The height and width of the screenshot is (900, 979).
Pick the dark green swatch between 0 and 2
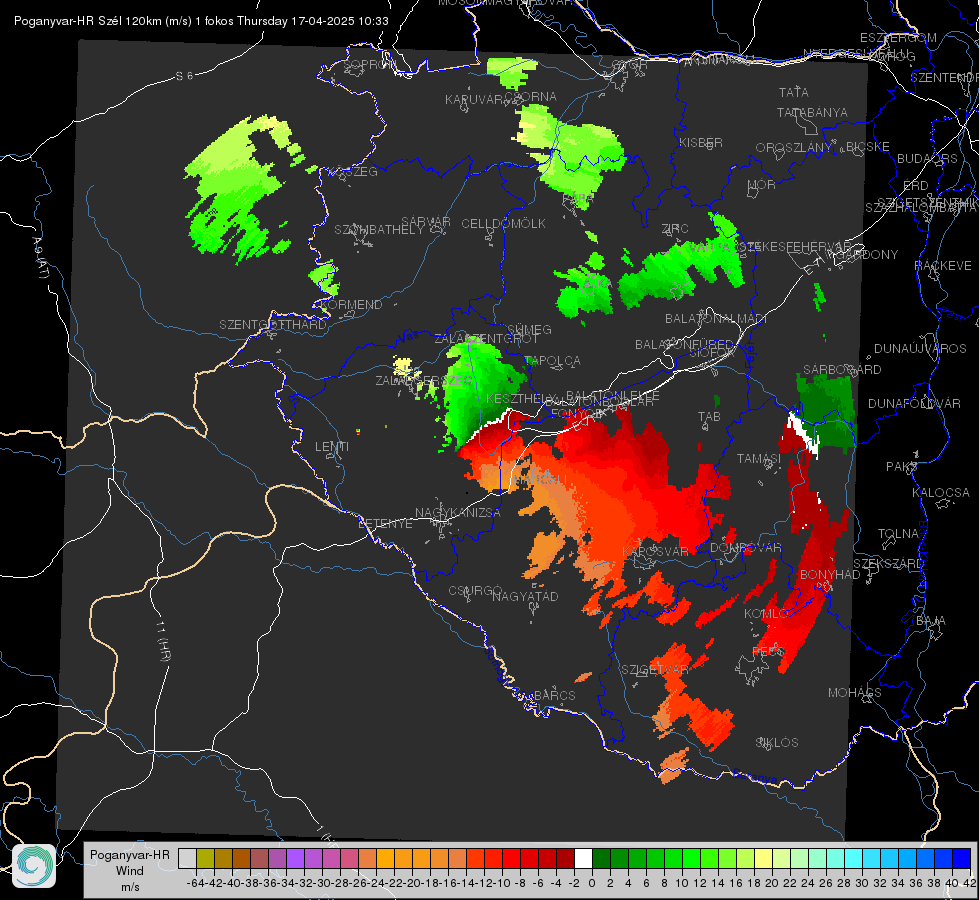pyautogui.click(x=601, y=859)
